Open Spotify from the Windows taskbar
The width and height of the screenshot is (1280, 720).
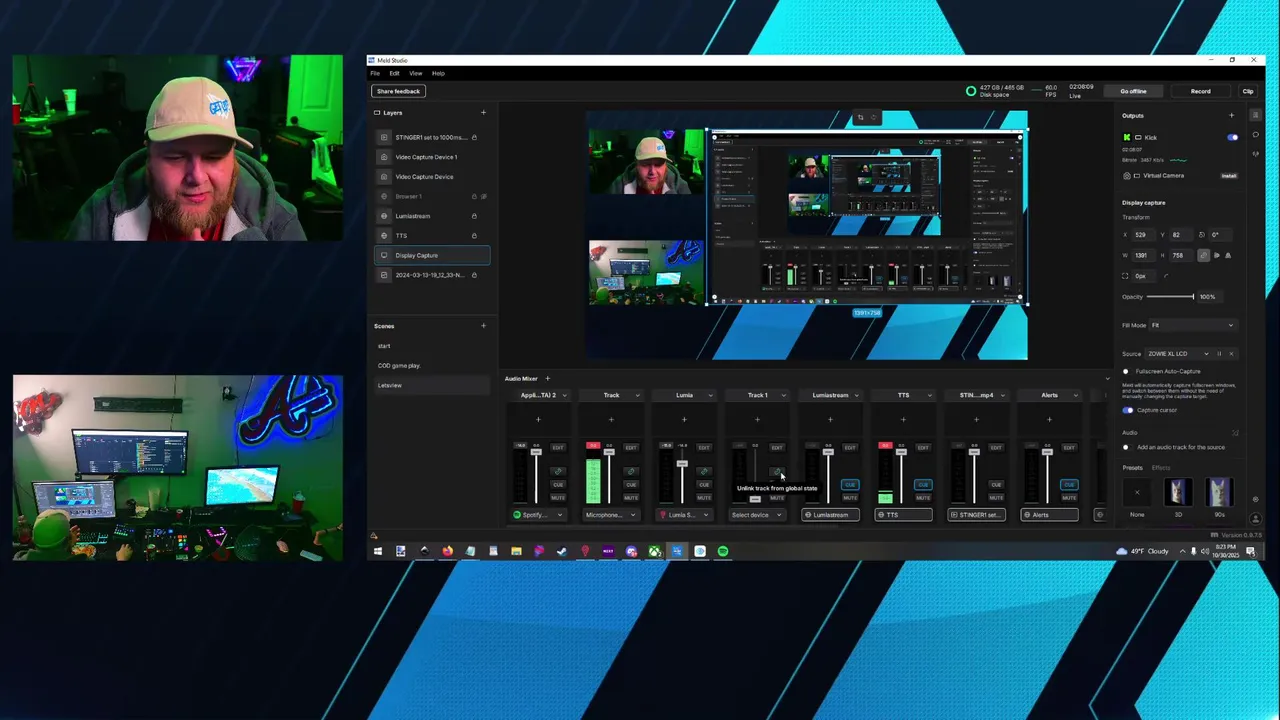723,551
